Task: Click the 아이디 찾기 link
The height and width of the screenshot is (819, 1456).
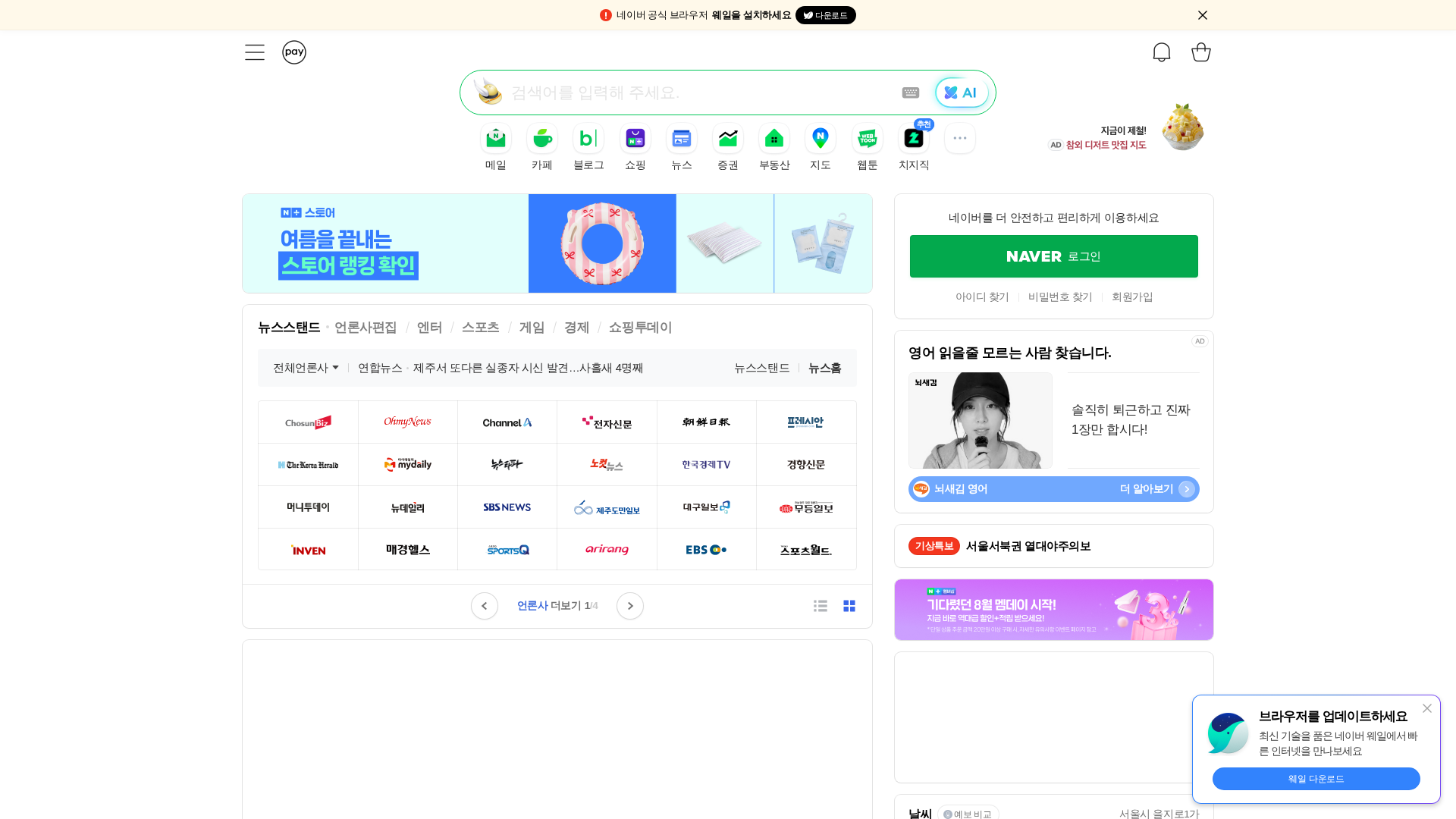Action: pyautogui.click(x=982, y=297)
